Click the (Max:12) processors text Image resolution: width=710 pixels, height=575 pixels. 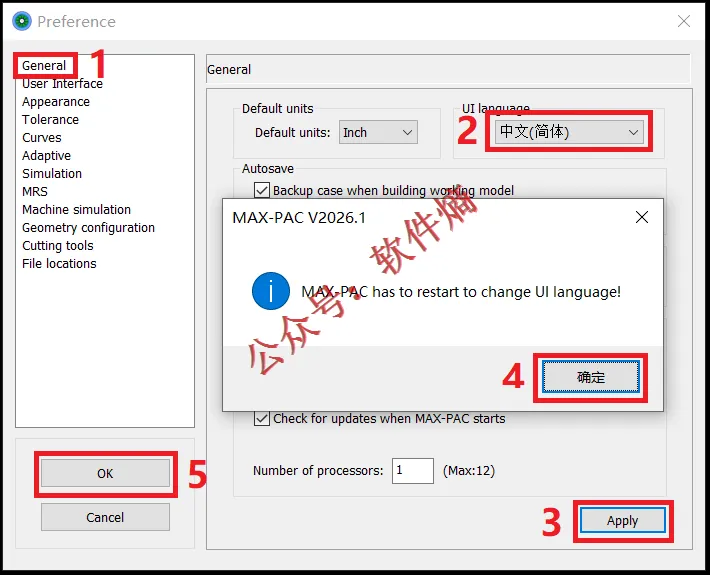[469, 471]
